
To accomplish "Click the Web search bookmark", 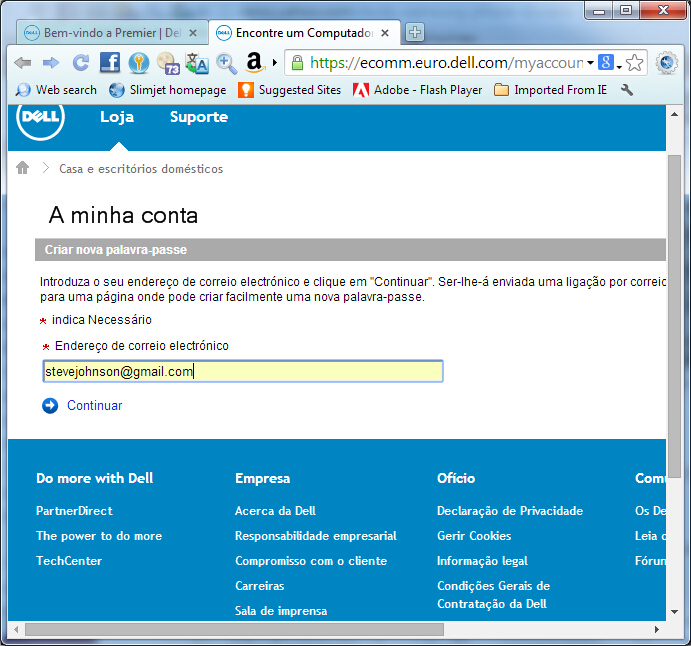I will coord(56,90).
